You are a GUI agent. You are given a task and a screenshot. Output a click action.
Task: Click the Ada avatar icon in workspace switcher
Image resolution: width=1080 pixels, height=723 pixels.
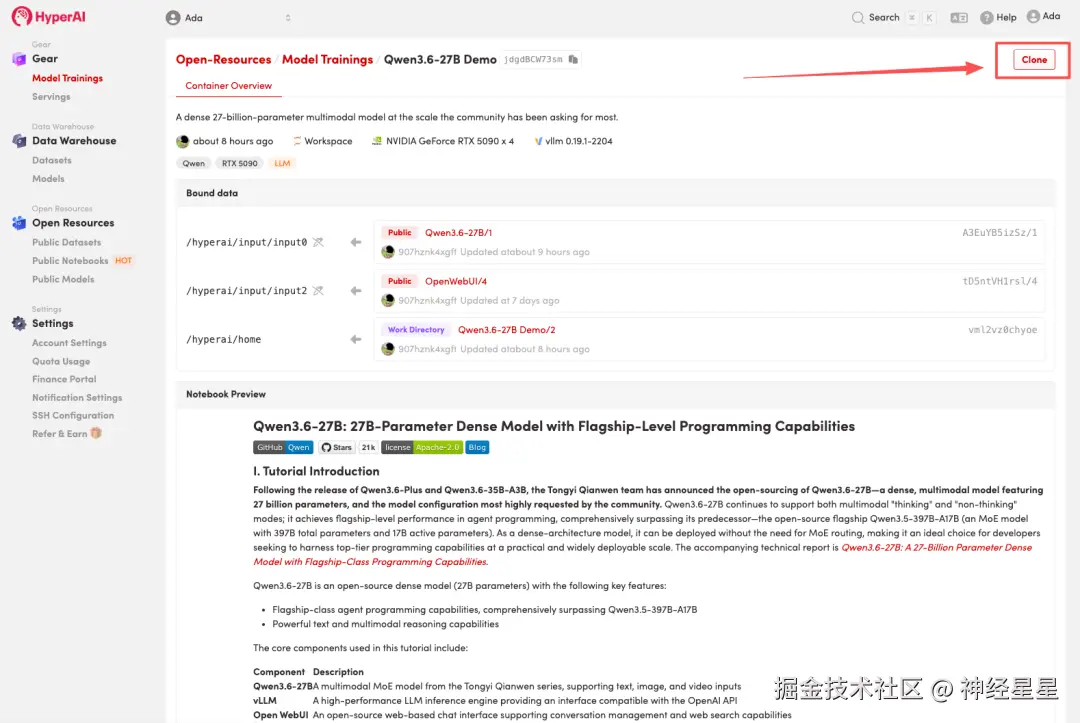pos(173,18)
